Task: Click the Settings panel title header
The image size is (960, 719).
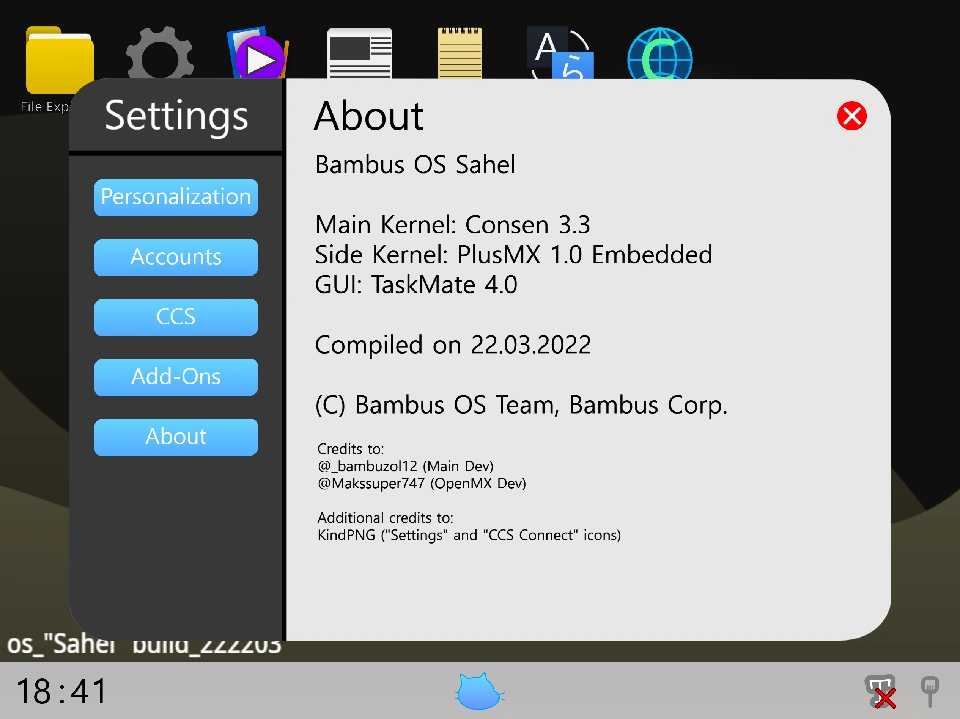Action: [x=175, y=116]
